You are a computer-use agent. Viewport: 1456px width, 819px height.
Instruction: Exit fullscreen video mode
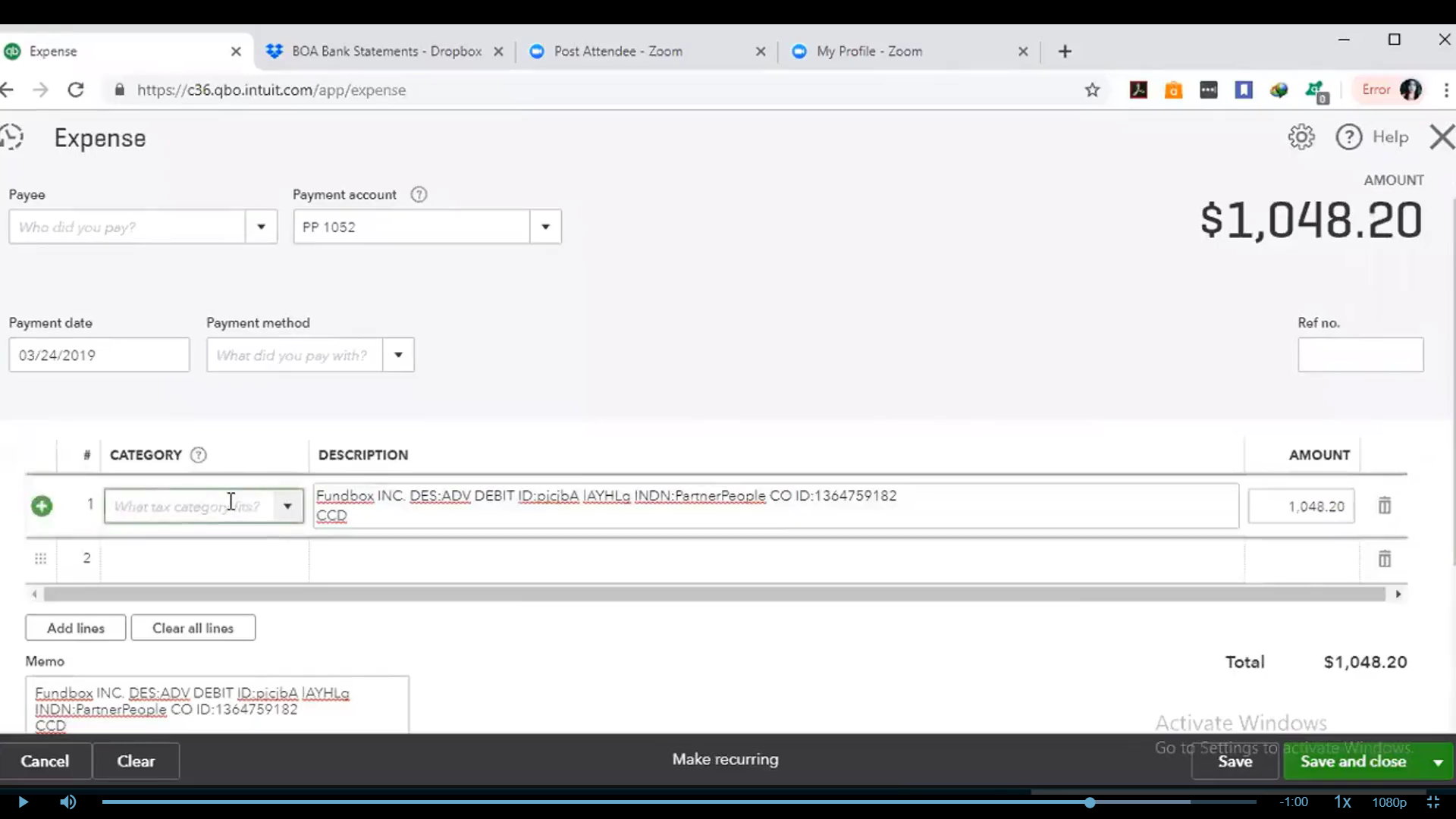1433,802
